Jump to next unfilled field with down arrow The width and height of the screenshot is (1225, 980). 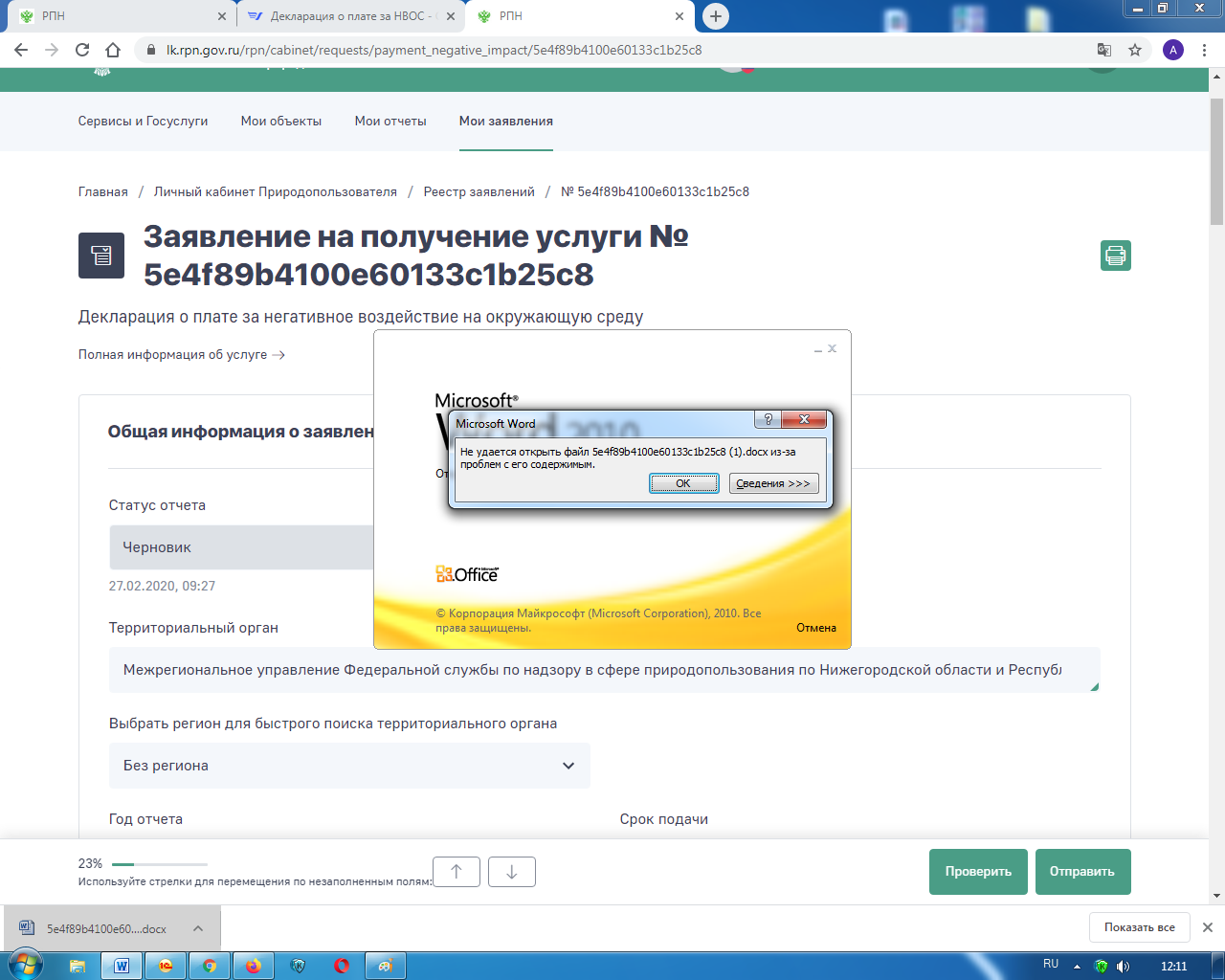(x=512, y=872)
